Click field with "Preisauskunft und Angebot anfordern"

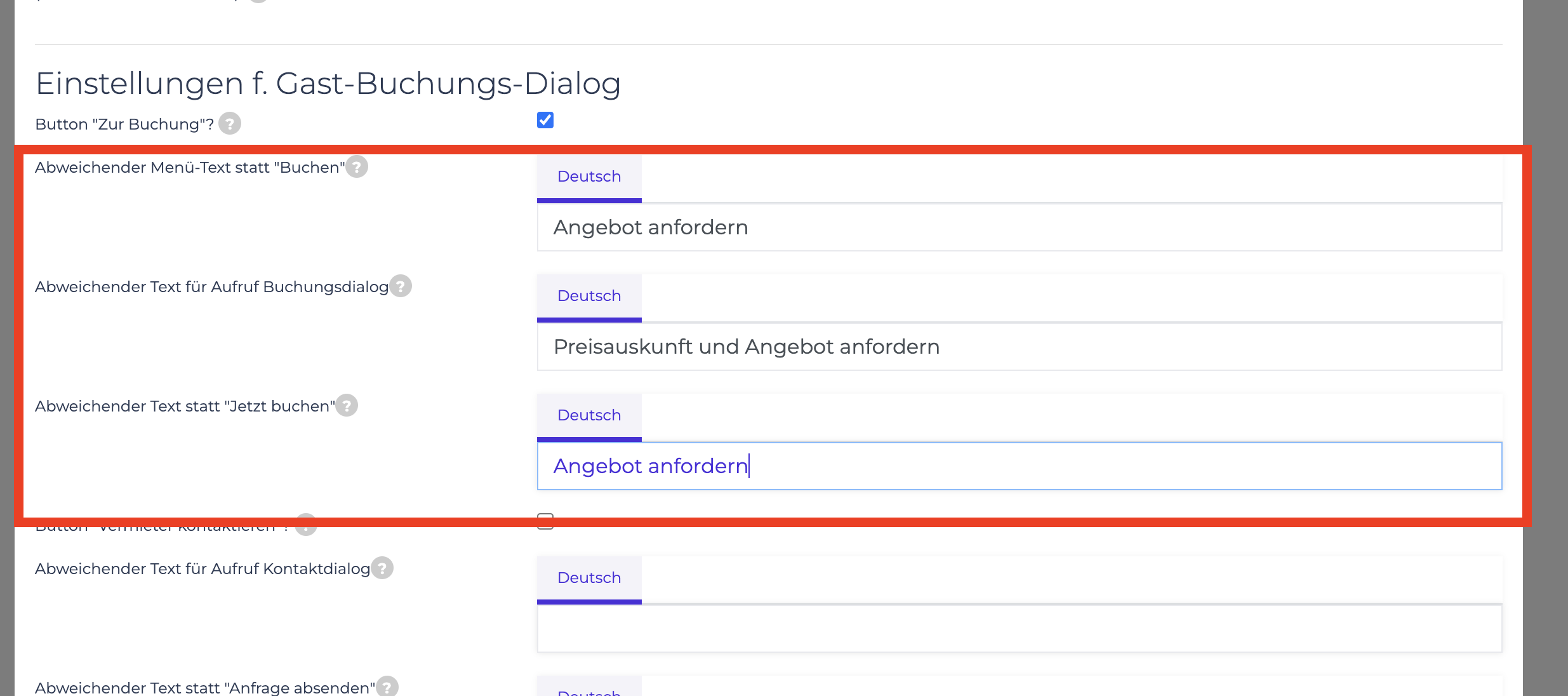tap(1020, 347)
